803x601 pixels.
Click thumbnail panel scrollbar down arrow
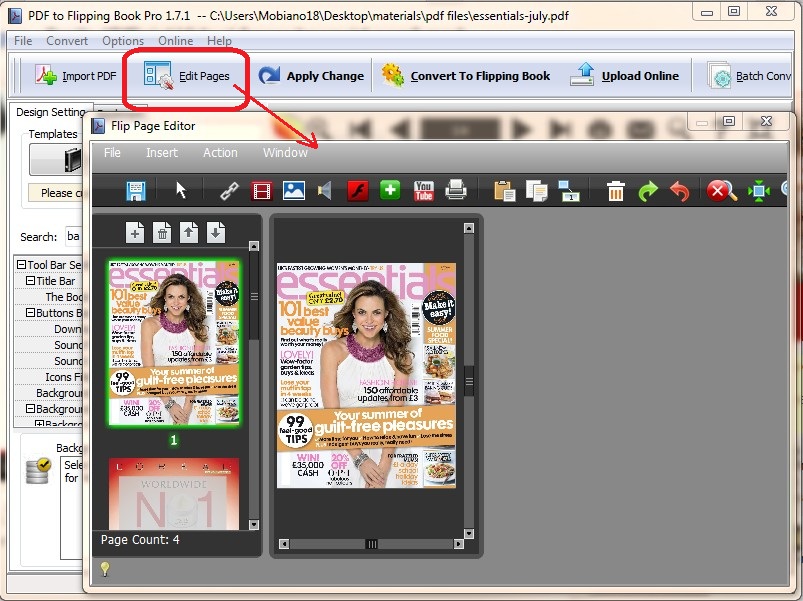pyautogui.click(x=253, y=525)
